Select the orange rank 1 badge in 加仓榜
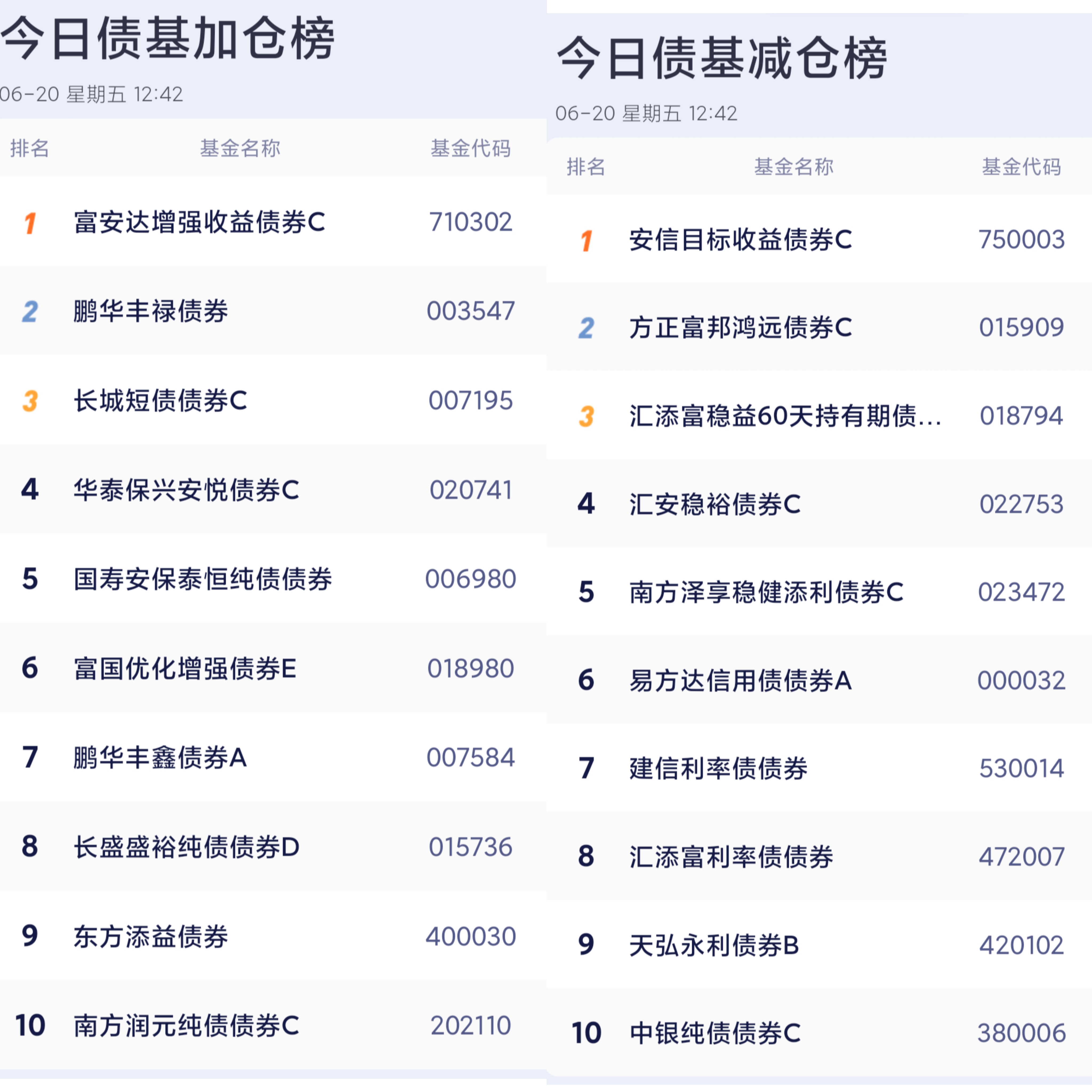1092x1092 pixels. point(30,223)
